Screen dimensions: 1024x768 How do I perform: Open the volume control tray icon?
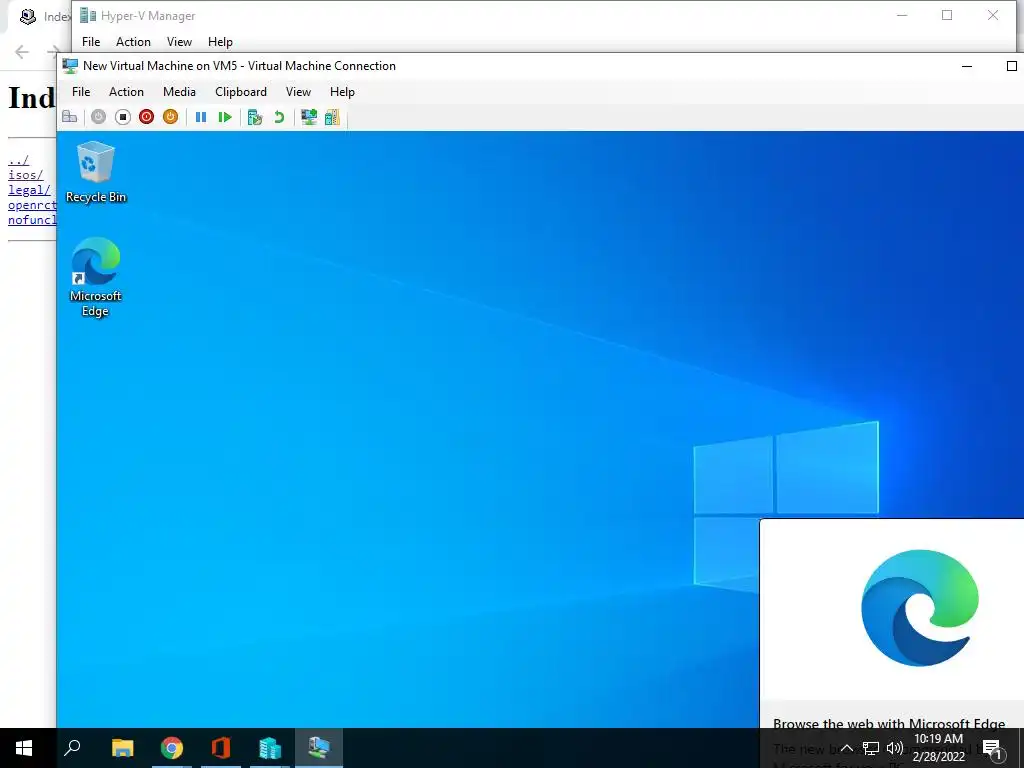[x=895, y=748]
